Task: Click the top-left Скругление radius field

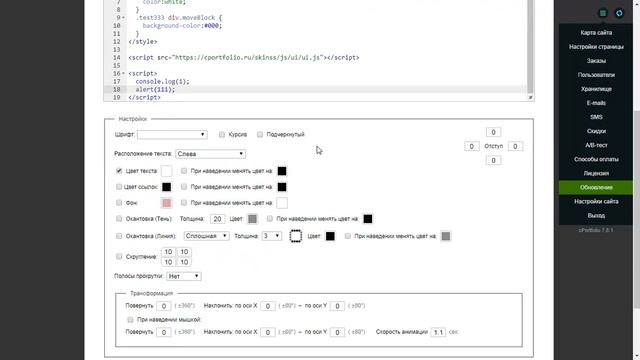Action: point(169,252)
